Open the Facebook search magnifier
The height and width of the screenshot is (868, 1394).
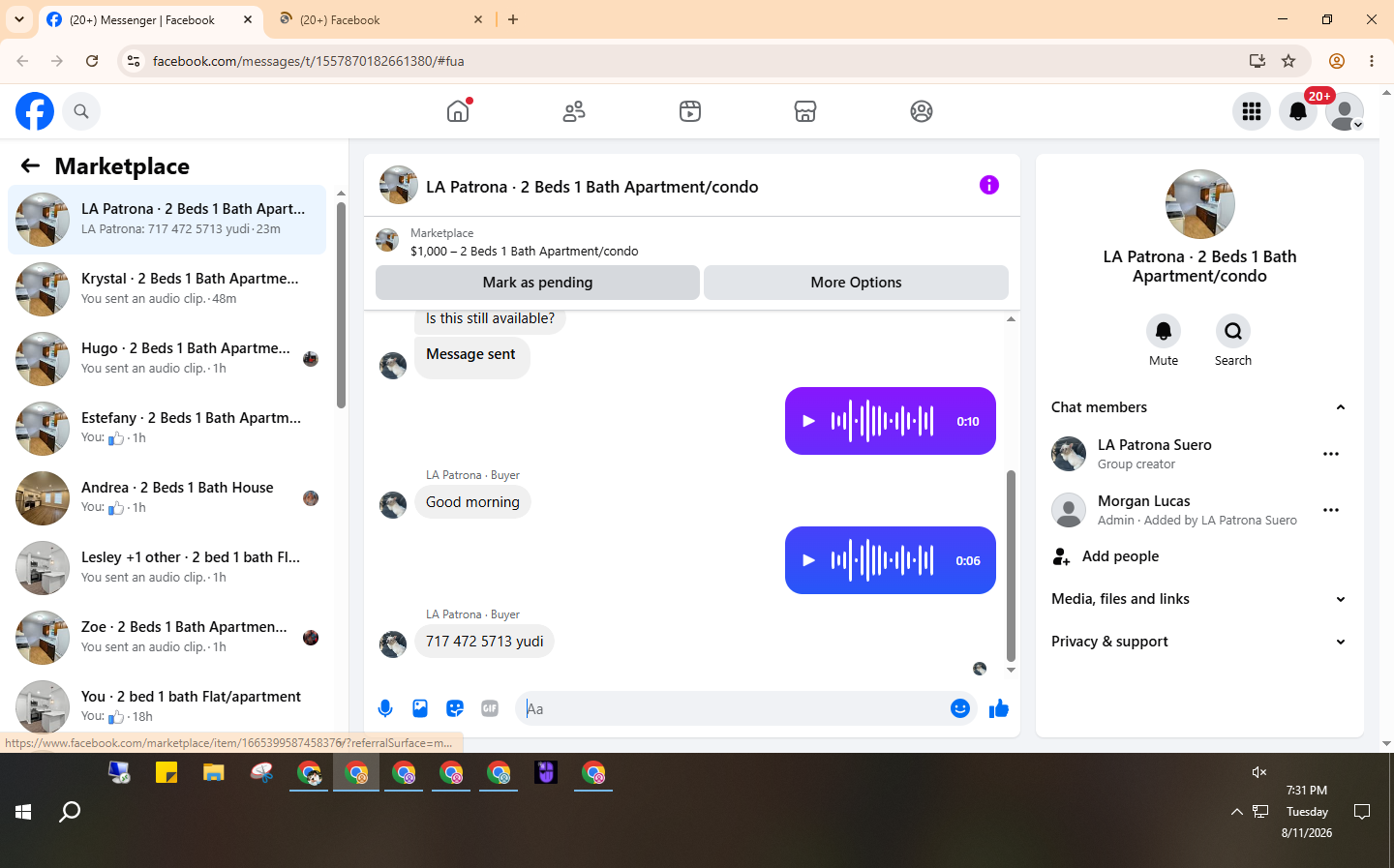[81, 111]
